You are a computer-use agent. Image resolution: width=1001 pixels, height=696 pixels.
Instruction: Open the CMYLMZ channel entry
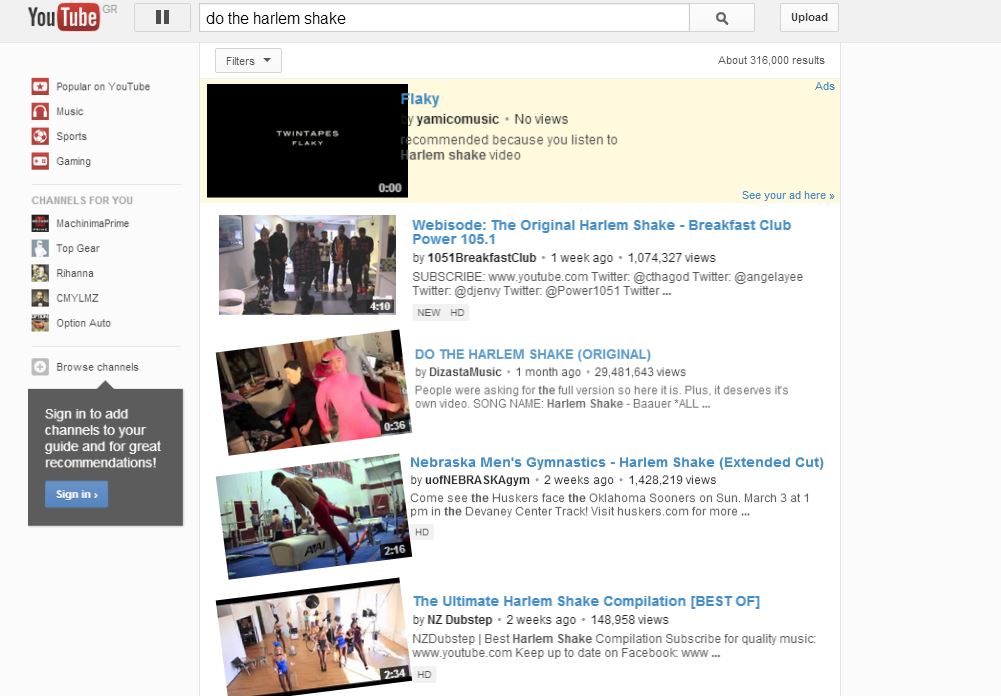click(40, 297)
